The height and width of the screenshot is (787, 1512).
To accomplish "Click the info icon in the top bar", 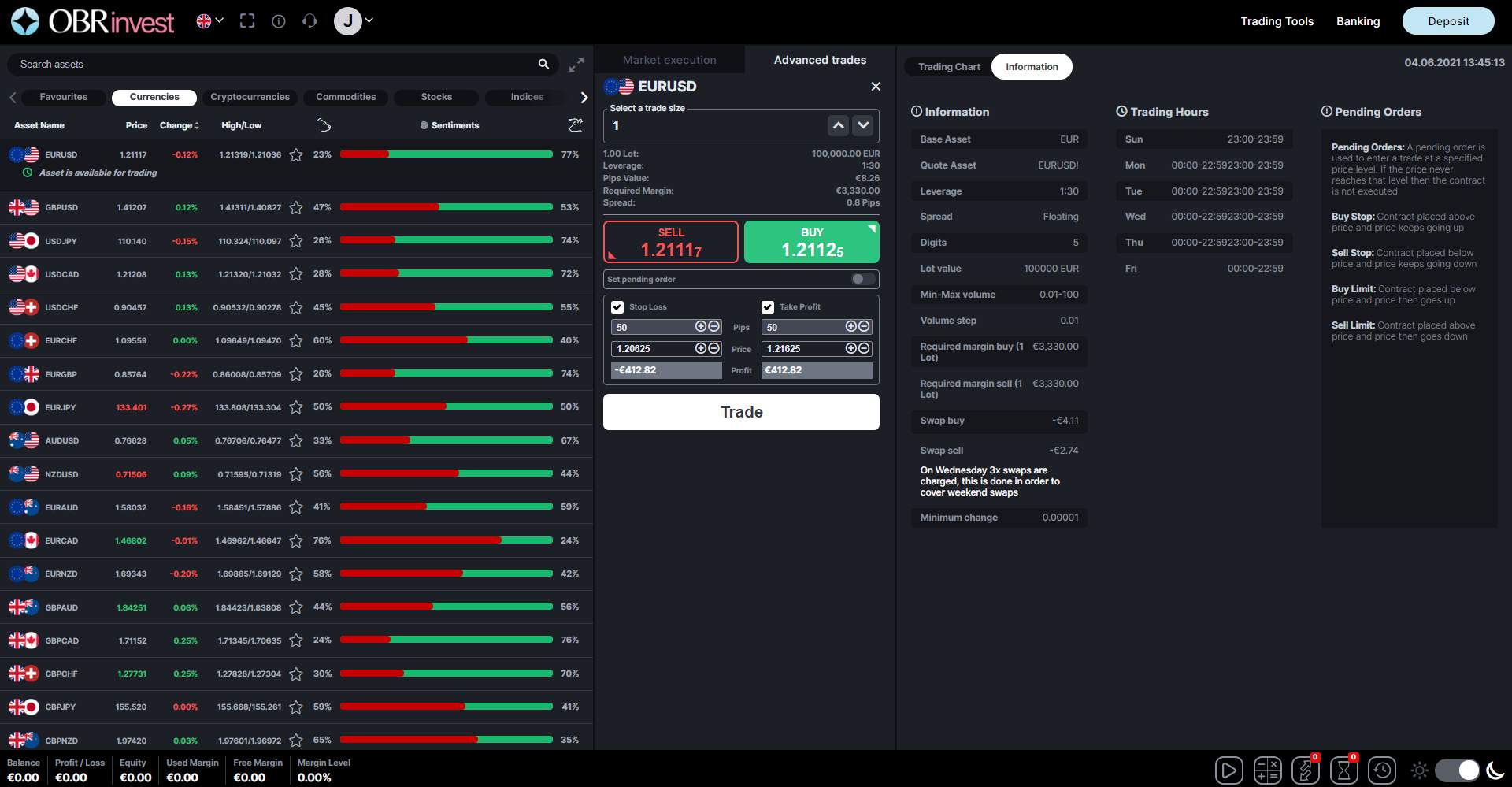I will (278, 21).
